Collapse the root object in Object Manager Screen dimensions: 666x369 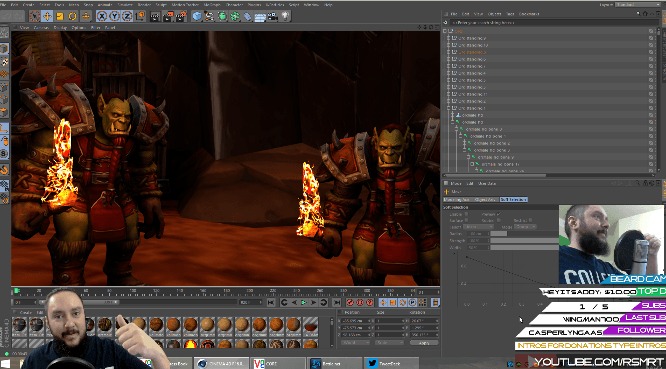point(445,31)
